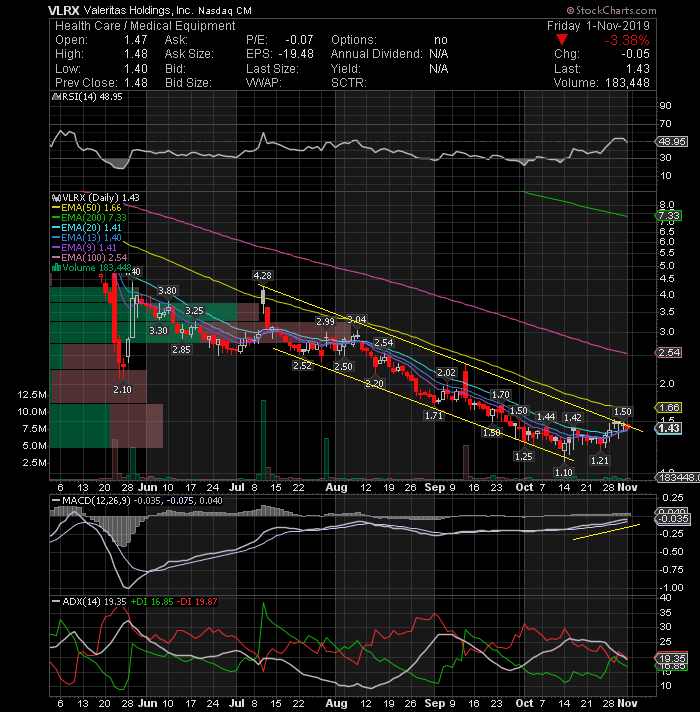Click the 1.42 price label
Image resolution: width=700 pixels, height=712 pixels.
573,418
